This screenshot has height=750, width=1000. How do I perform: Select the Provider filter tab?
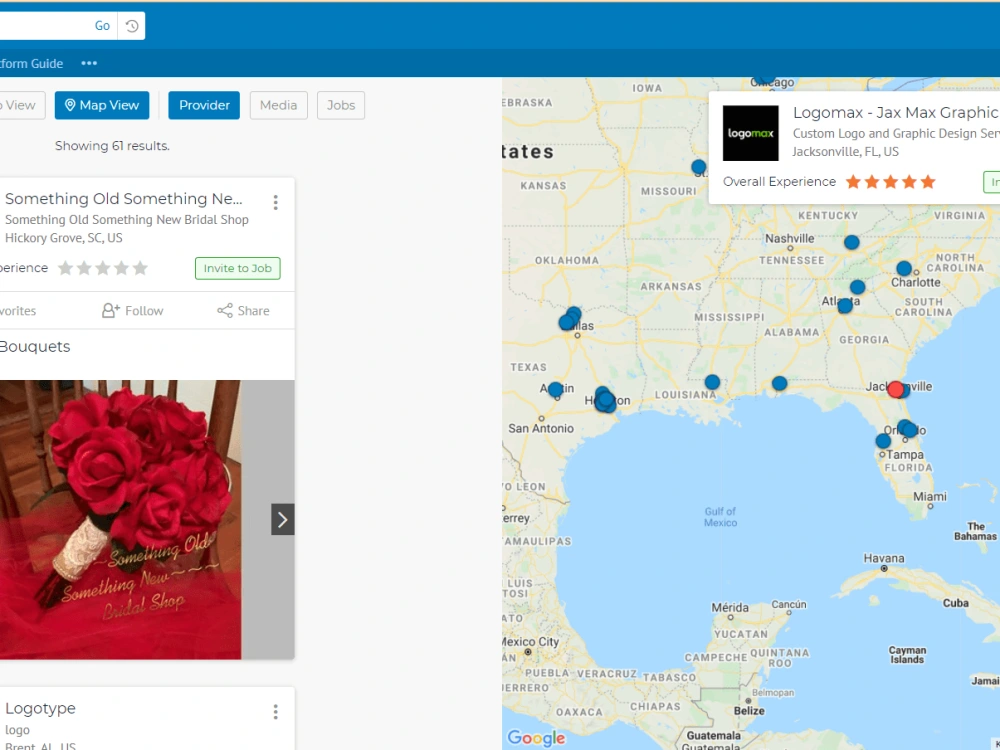click(x=204, y=105)
